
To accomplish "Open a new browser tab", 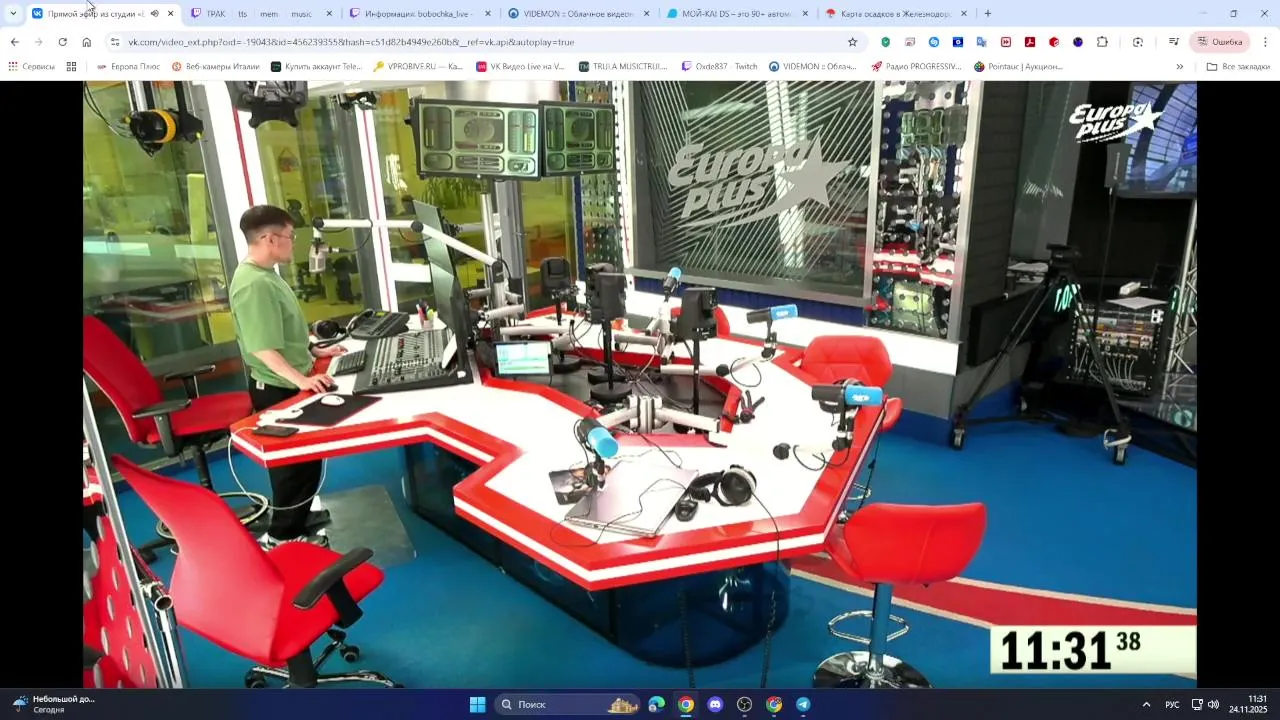I will [988, 14].
